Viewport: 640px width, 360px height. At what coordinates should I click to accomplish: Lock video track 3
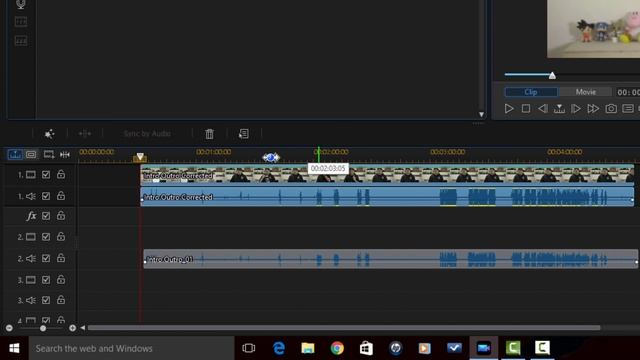pos(61,280)
